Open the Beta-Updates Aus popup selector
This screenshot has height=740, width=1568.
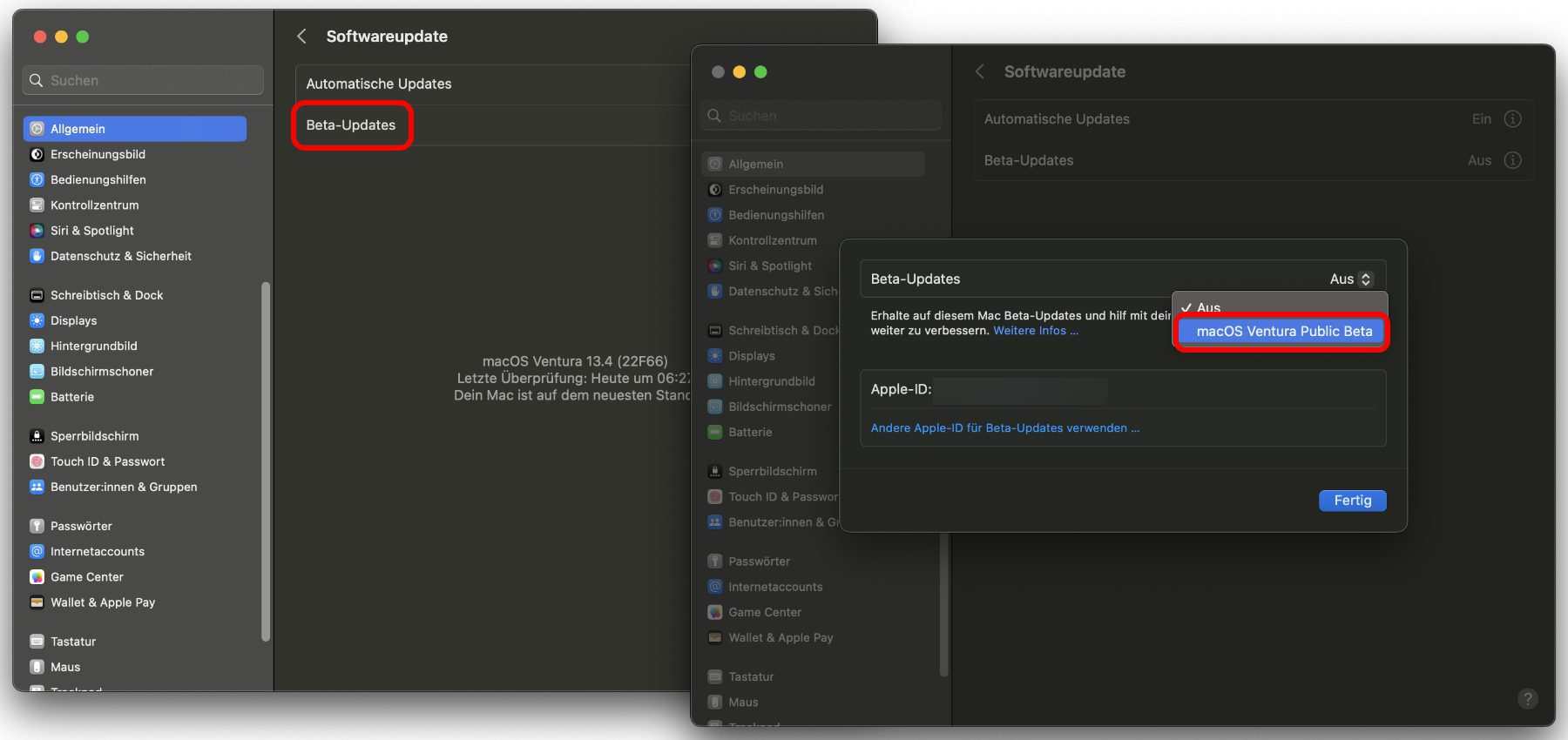point(1350,279)
